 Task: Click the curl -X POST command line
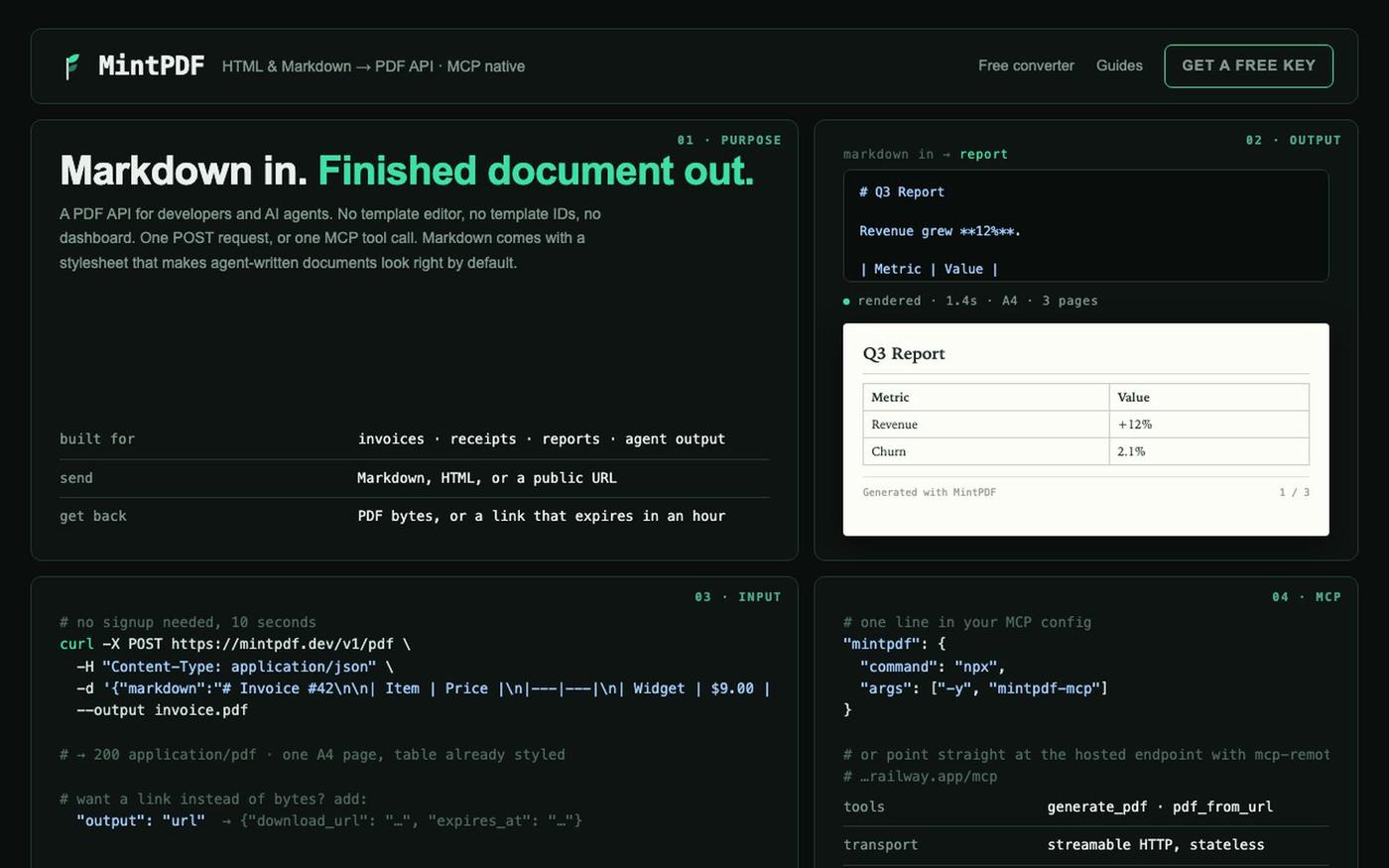235,644
